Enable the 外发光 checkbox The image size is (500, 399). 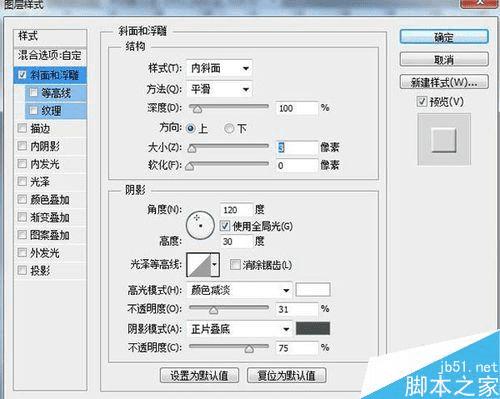22,252
